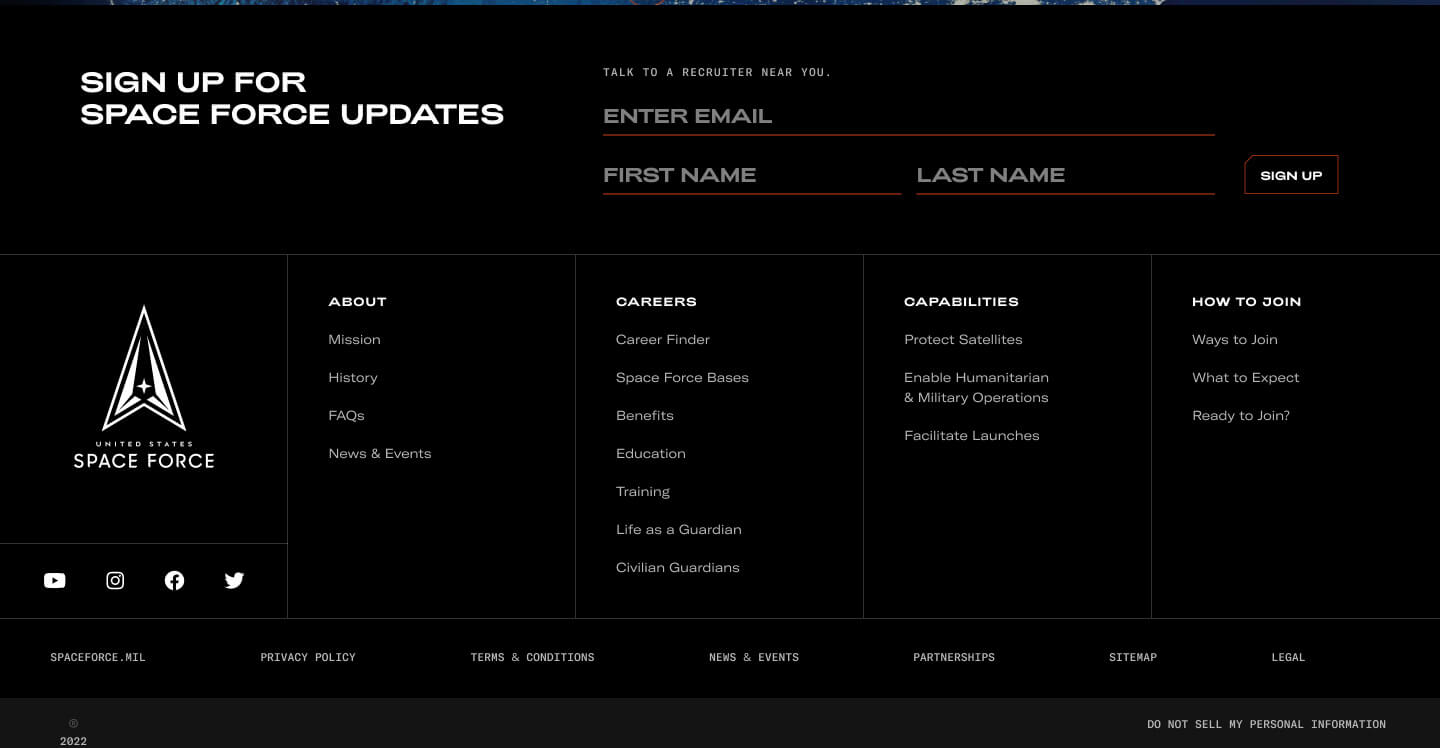This screenshot has width=1440, height=748.
Task: Submit with the Sign Up button
Action: [x=1291, y=175]
